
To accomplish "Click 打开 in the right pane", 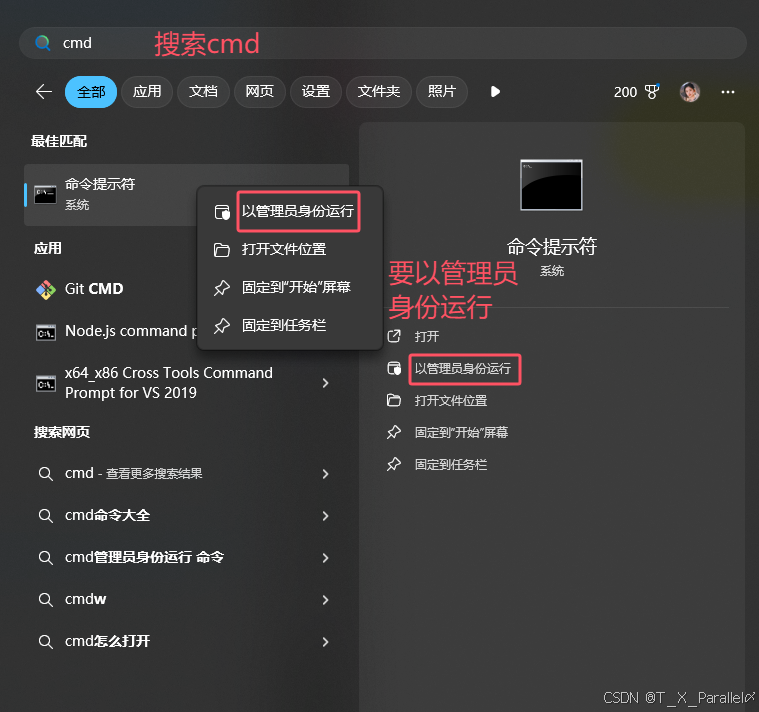I will [x=426, y=336].
